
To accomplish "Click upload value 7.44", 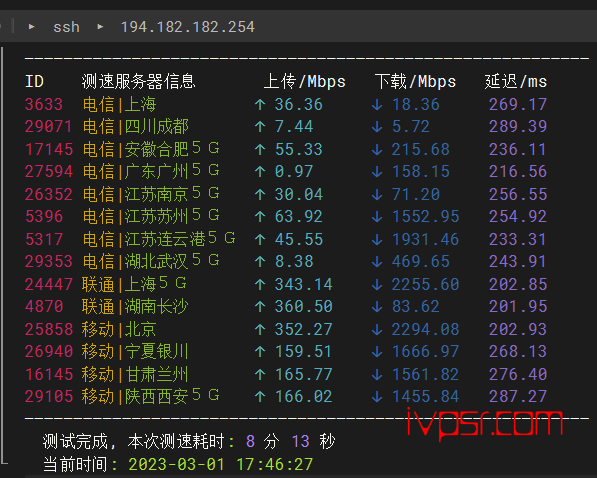I will click(x=294, y=126).
